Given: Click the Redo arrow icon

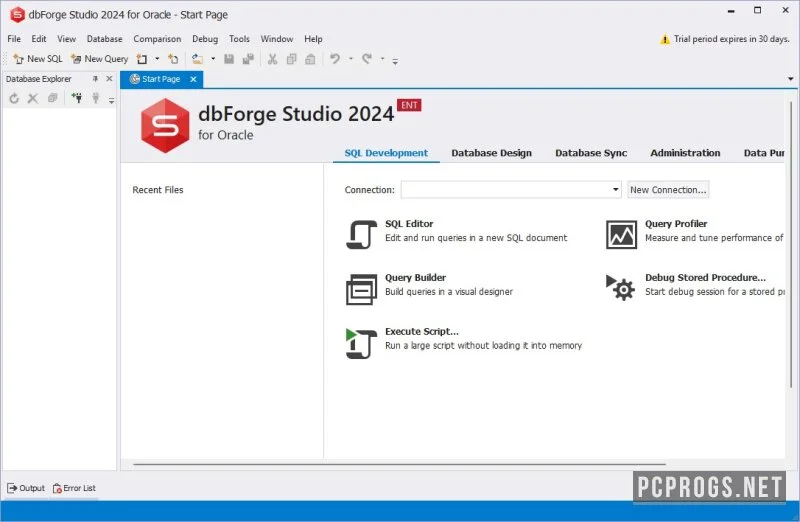Looking at the screenshot, I should coord(367,59).
